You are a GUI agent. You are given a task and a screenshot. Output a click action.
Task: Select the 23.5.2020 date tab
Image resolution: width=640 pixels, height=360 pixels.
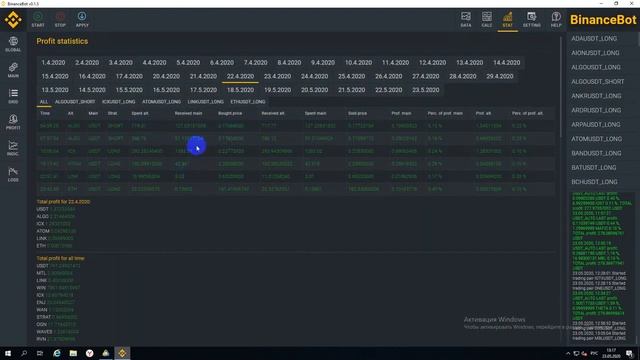tap(426, 90)
